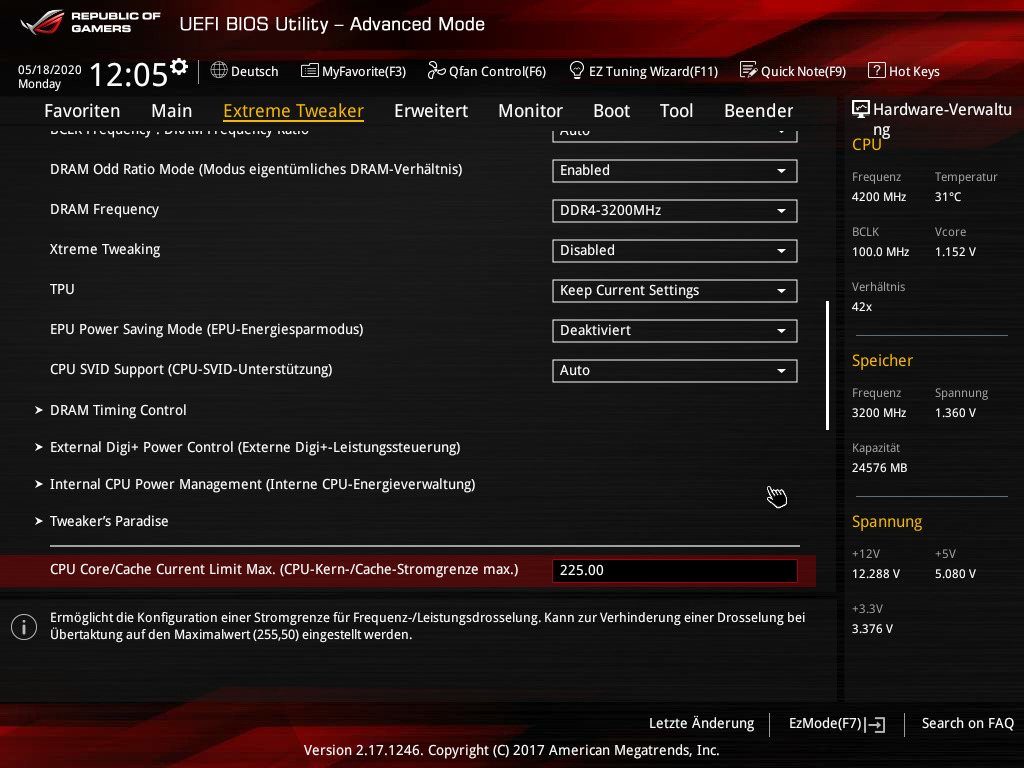1024x768 pixels.
Task: Click Letzte Änderung button
Action: [701, 724]
